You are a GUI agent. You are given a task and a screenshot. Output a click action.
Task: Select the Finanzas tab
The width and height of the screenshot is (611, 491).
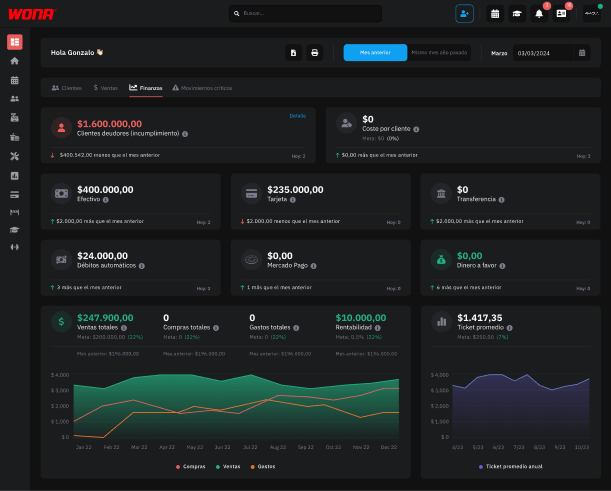point(146,88)
